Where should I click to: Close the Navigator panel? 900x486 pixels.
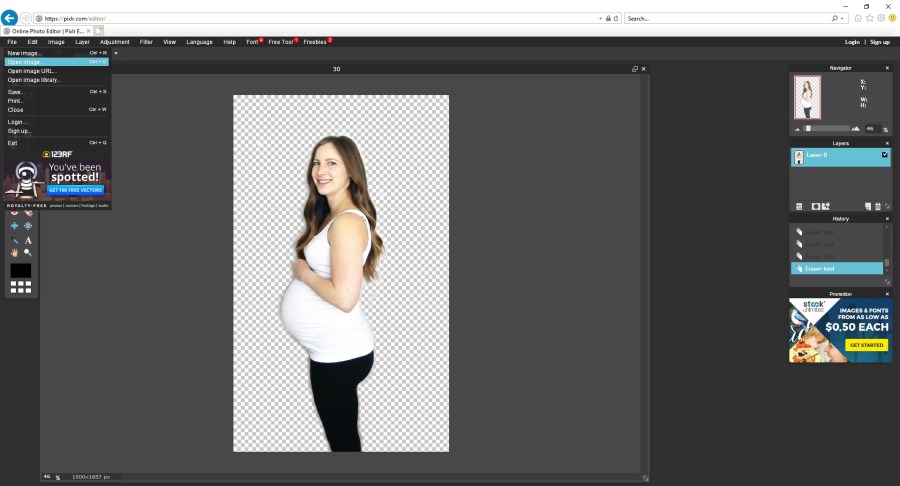(x=886, y=68)
